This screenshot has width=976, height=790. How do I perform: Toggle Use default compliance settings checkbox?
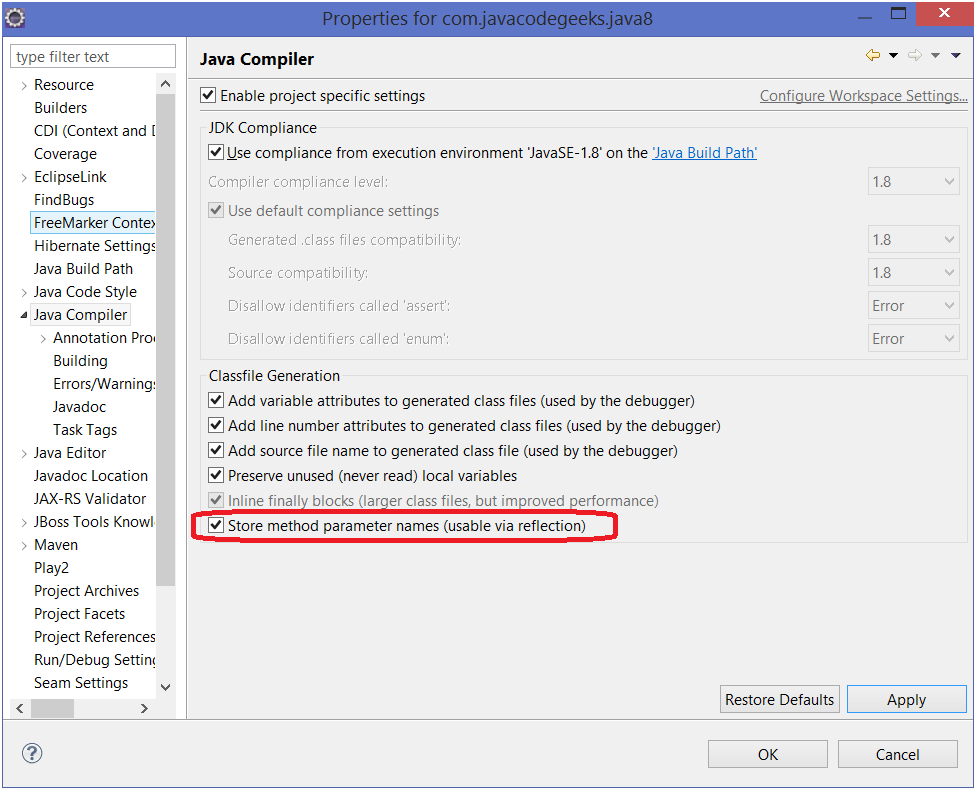coord(216,210)
